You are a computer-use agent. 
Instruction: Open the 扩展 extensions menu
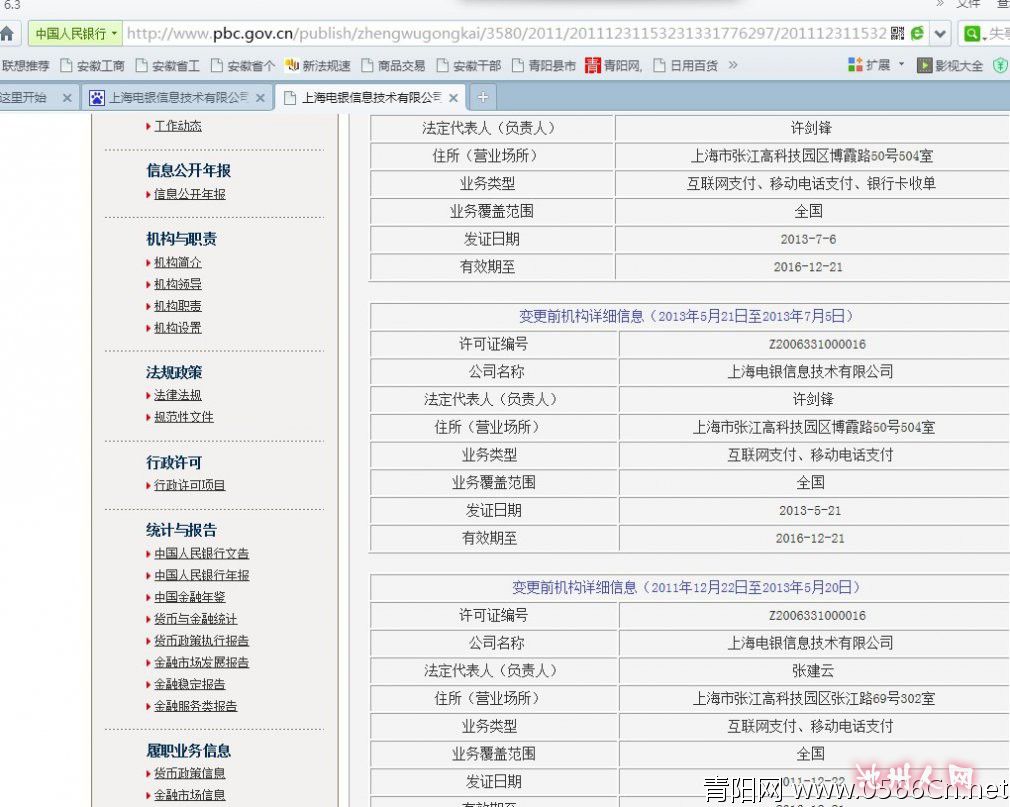click(876, 65)
